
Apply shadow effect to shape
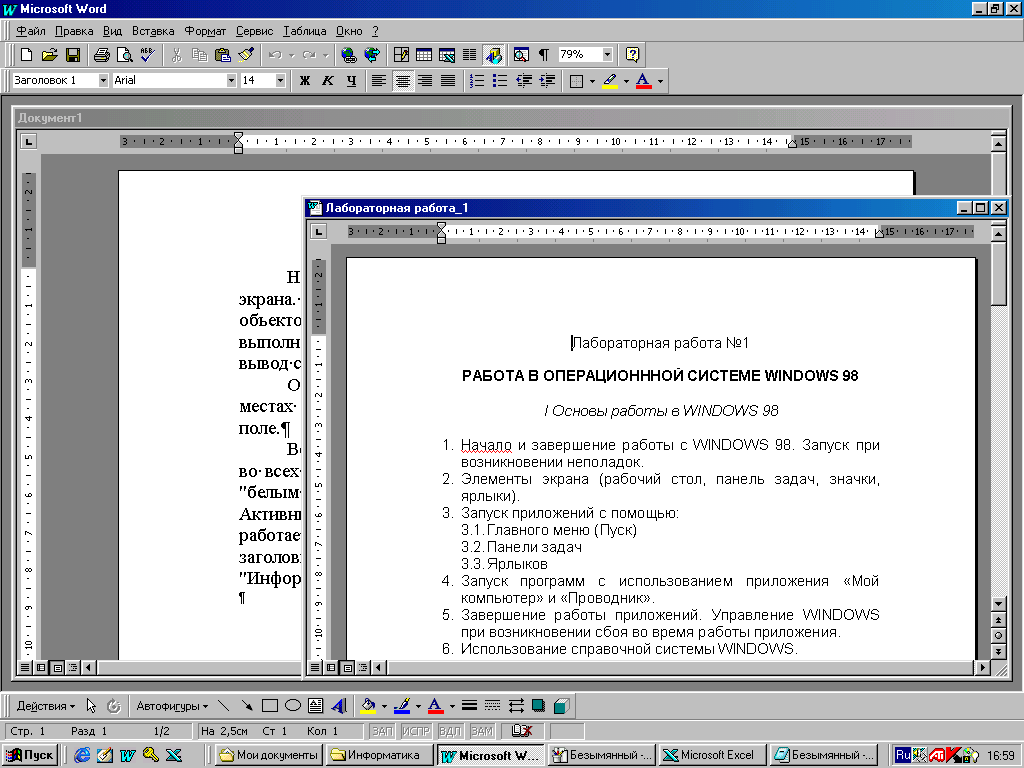click(539, 705)
